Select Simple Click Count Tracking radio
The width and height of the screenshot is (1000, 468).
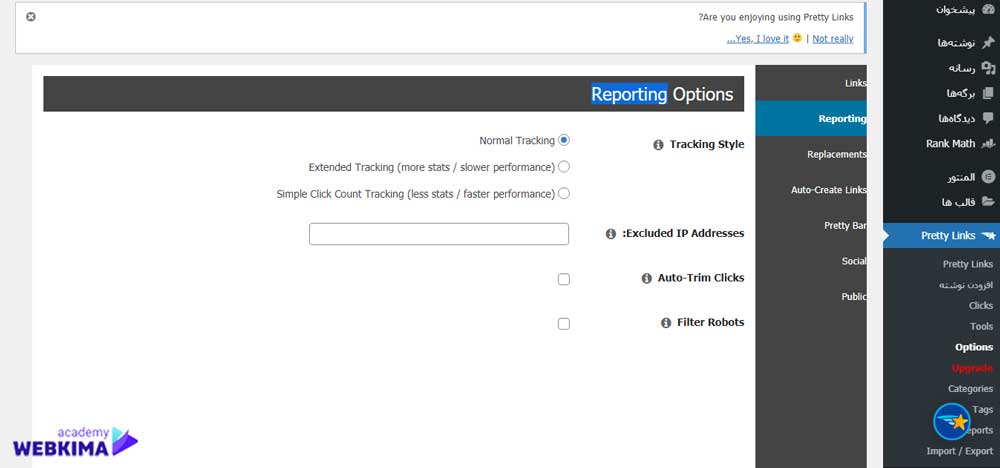[563, 194]
